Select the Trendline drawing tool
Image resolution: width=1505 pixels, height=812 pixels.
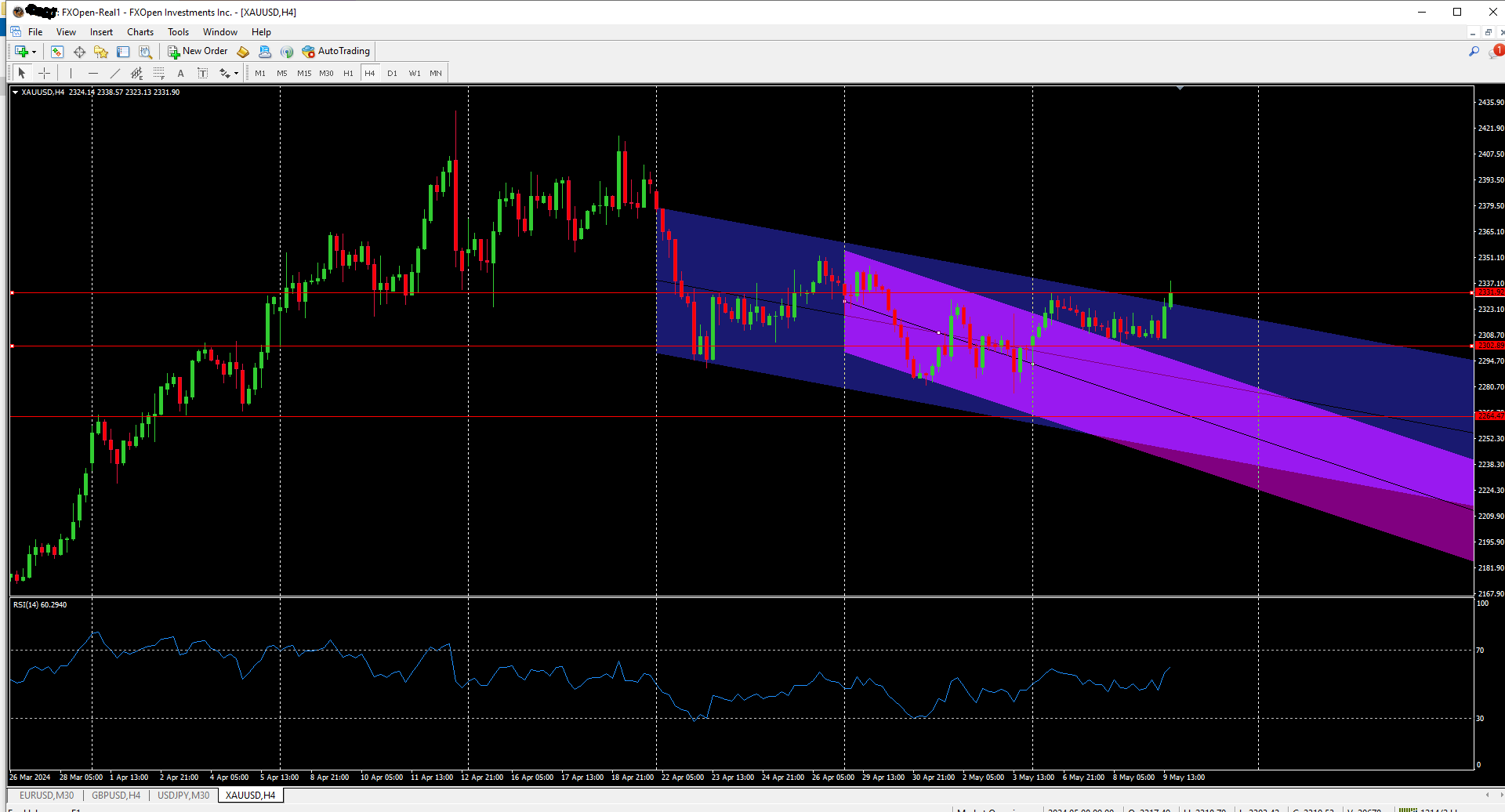(115, 73)
